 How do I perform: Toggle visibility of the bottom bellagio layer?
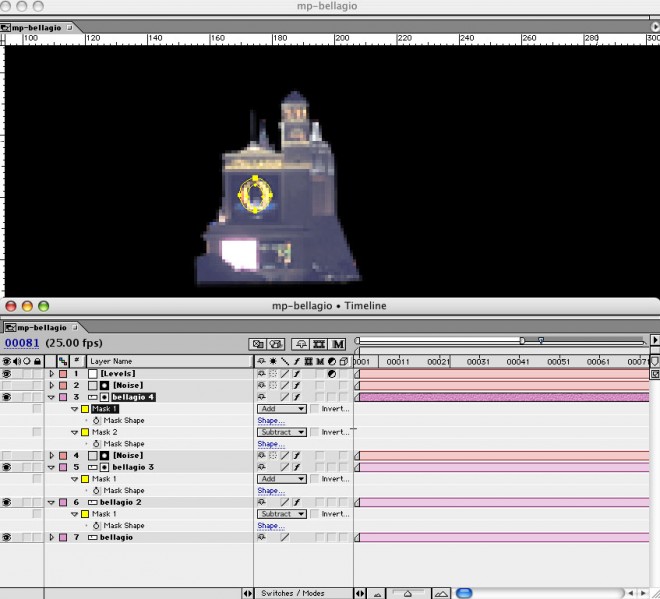point(7,537)
